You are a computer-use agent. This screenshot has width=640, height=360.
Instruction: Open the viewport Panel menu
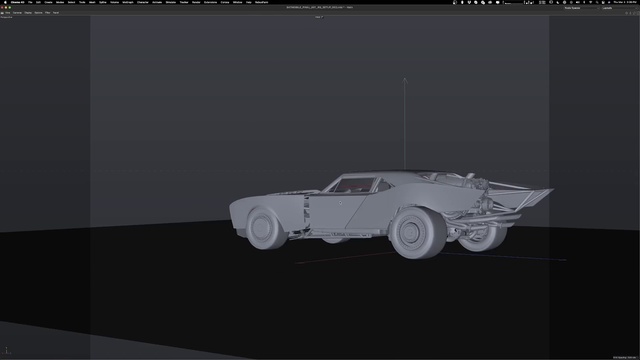click(56, 13)
